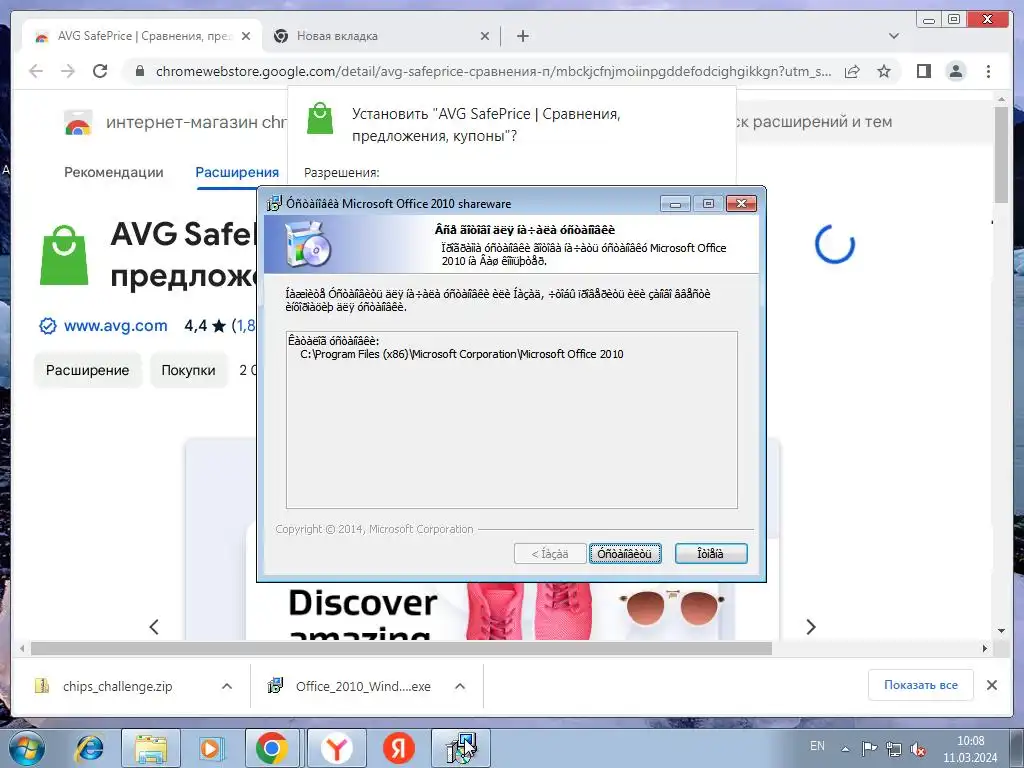Click the Chrome Web Store logo
The width and height of the screenshot is (1024, 768).
78,122
